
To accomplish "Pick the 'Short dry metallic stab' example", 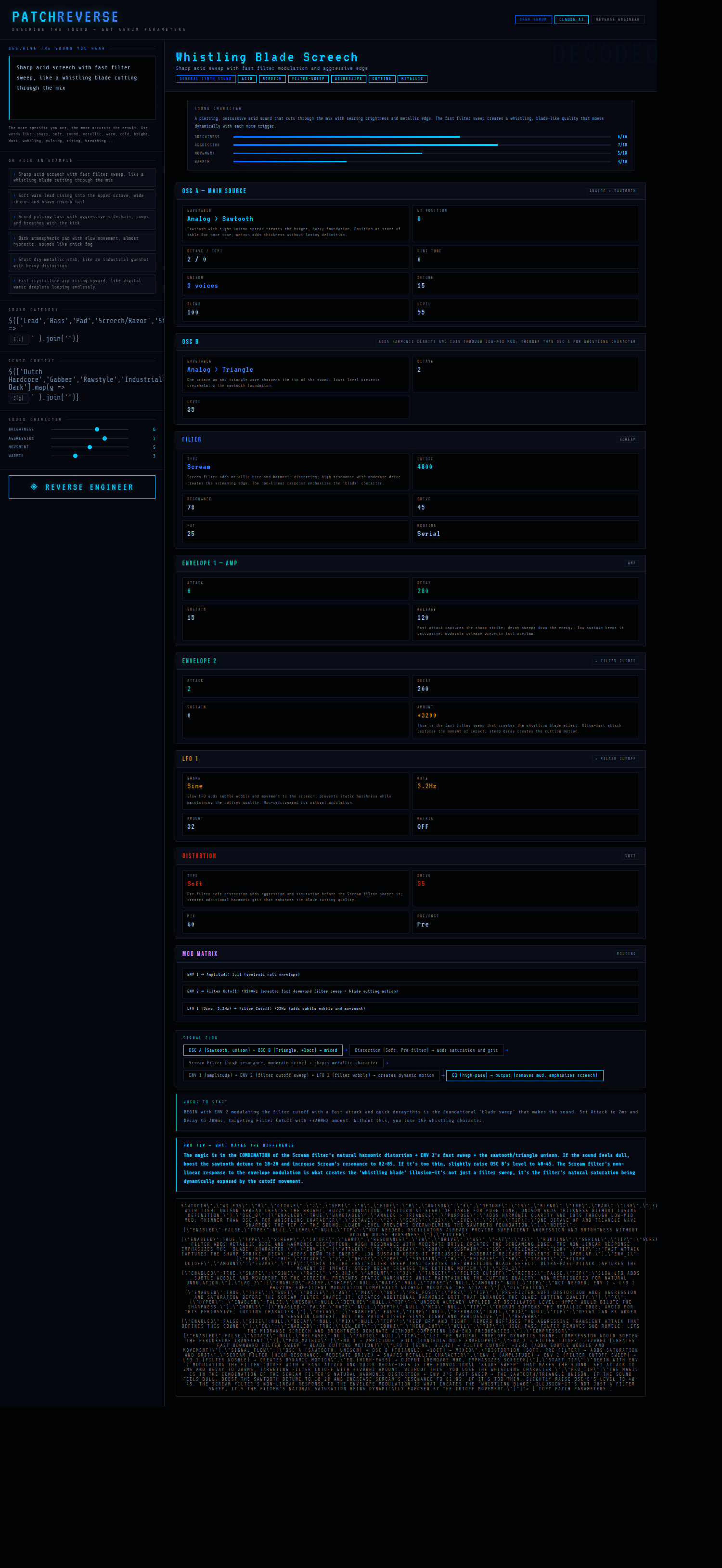I will [82, 262].
